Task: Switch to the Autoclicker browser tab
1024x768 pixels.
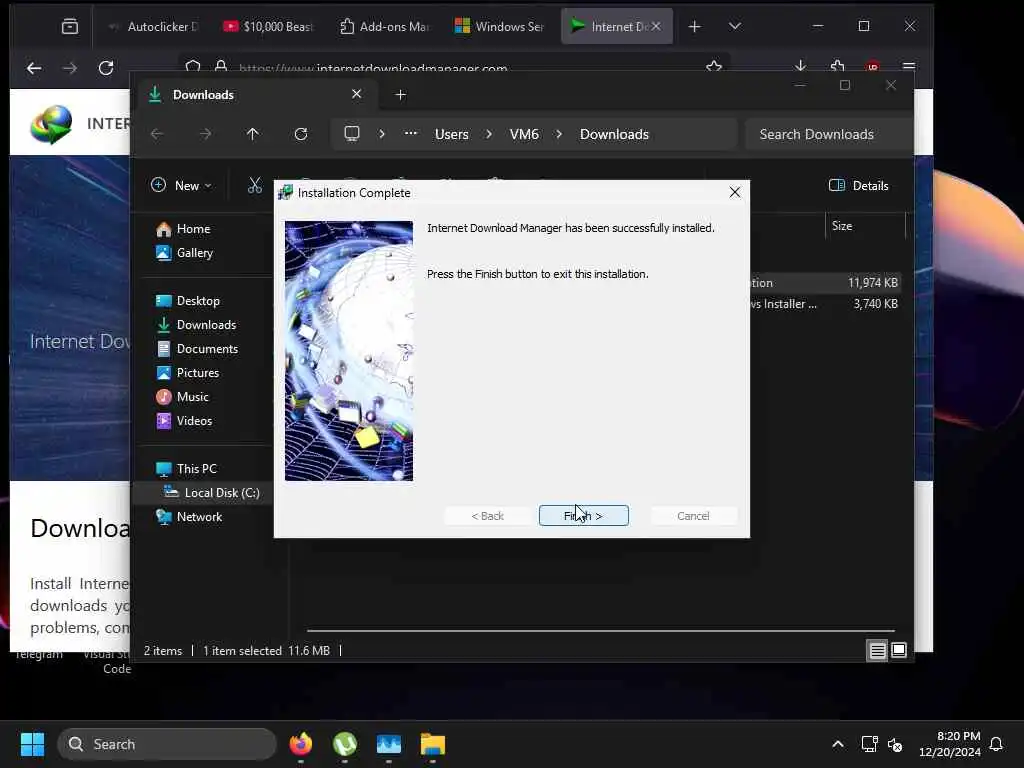Action: click(154, 26)
